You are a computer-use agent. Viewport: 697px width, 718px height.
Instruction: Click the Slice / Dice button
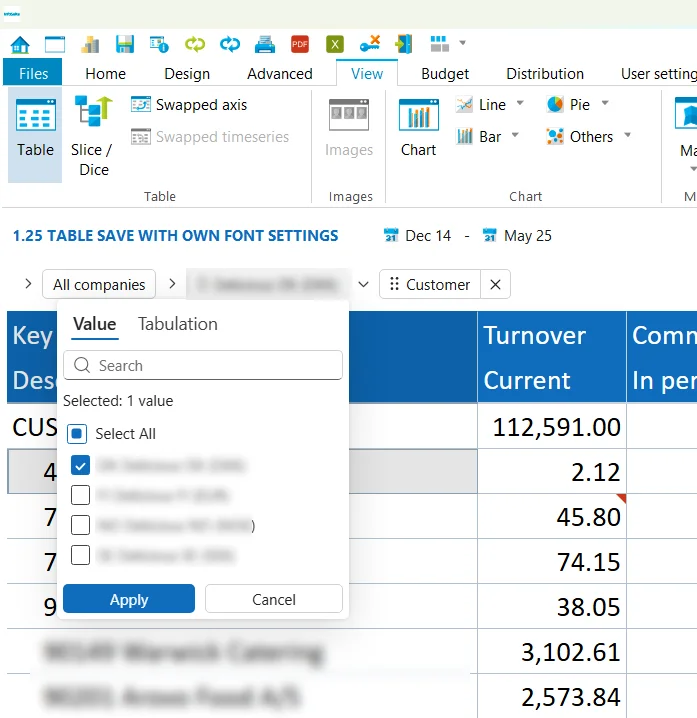93,136
